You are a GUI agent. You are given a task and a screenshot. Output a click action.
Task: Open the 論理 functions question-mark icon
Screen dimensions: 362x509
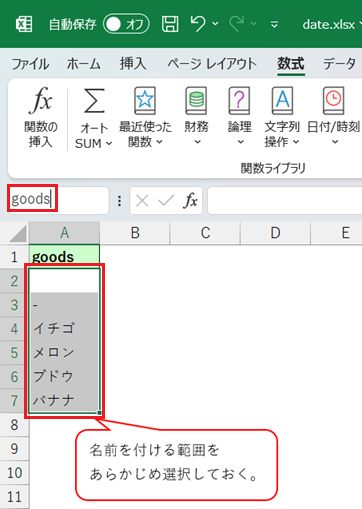[x=239, y=100]
